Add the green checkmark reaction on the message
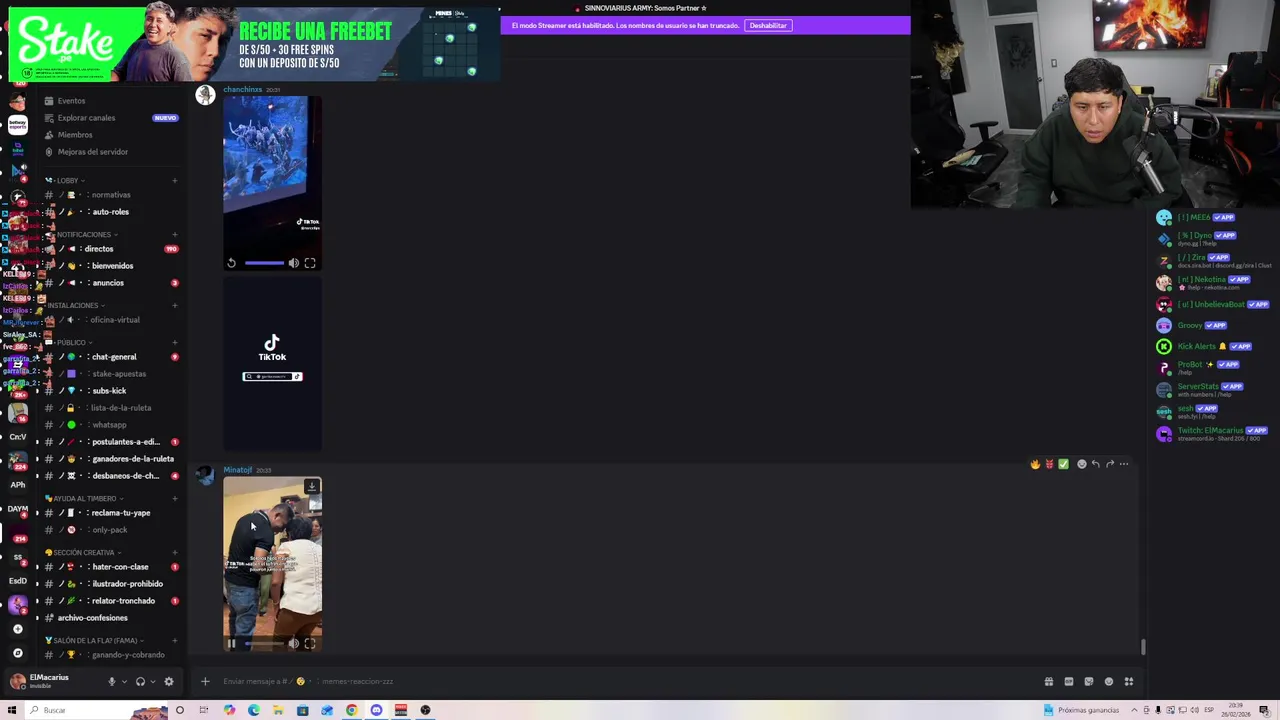 [x=1063, y=464]
